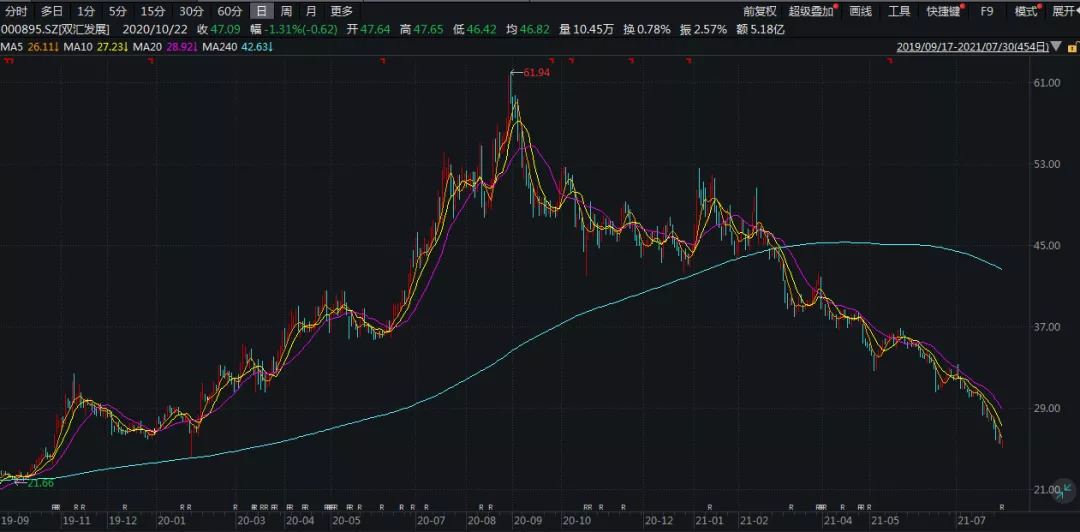This screenshot has width=1080, height=532.
Task: Open the 工具 menu
Action: pos(899,11)
